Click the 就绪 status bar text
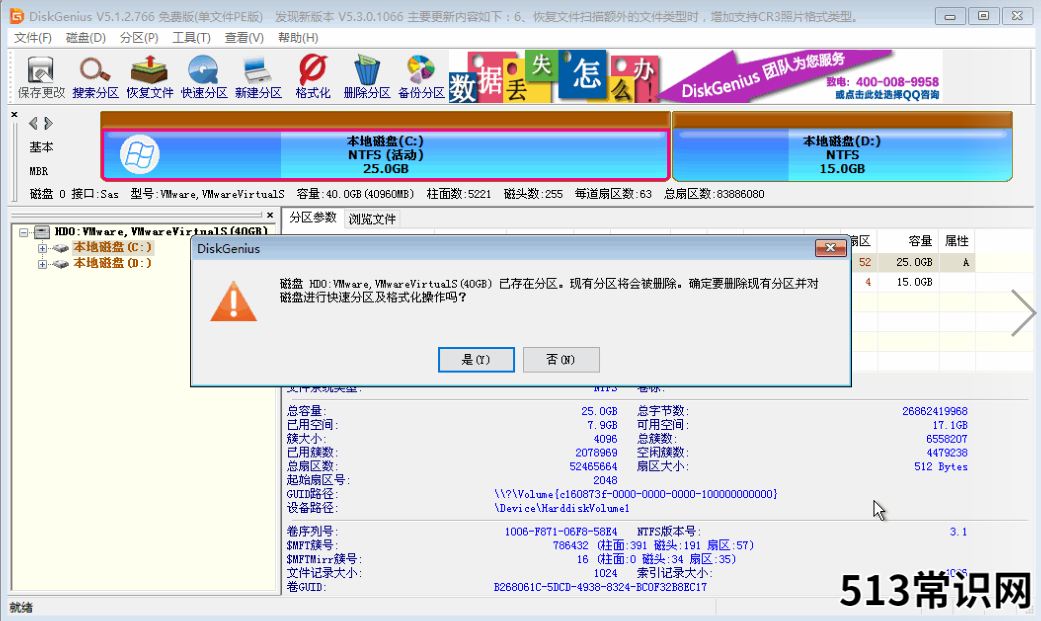1041x621 pixels. pos(21,608)
